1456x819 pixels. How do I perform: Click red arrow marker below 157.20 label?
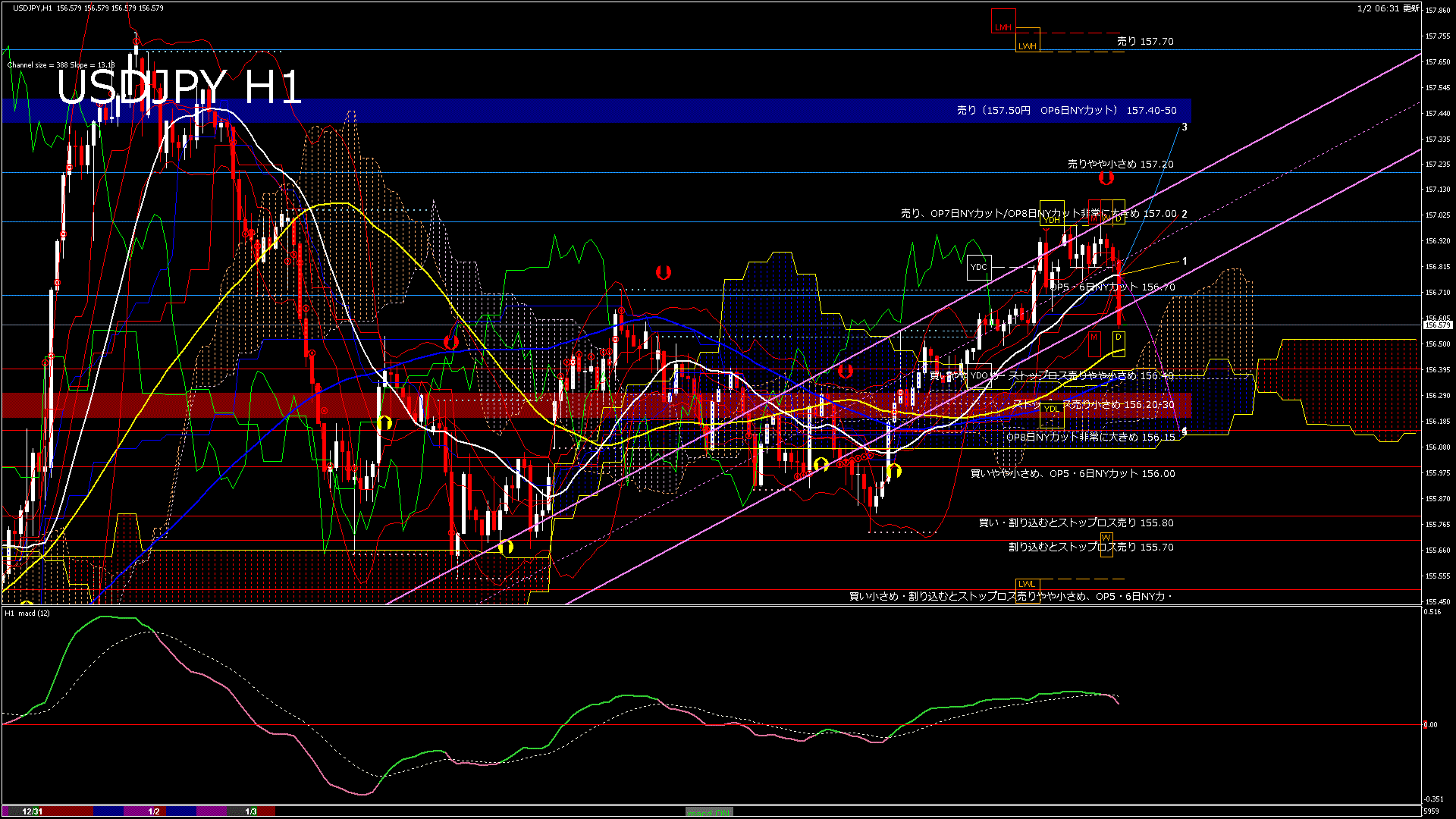click(1106, 178)
